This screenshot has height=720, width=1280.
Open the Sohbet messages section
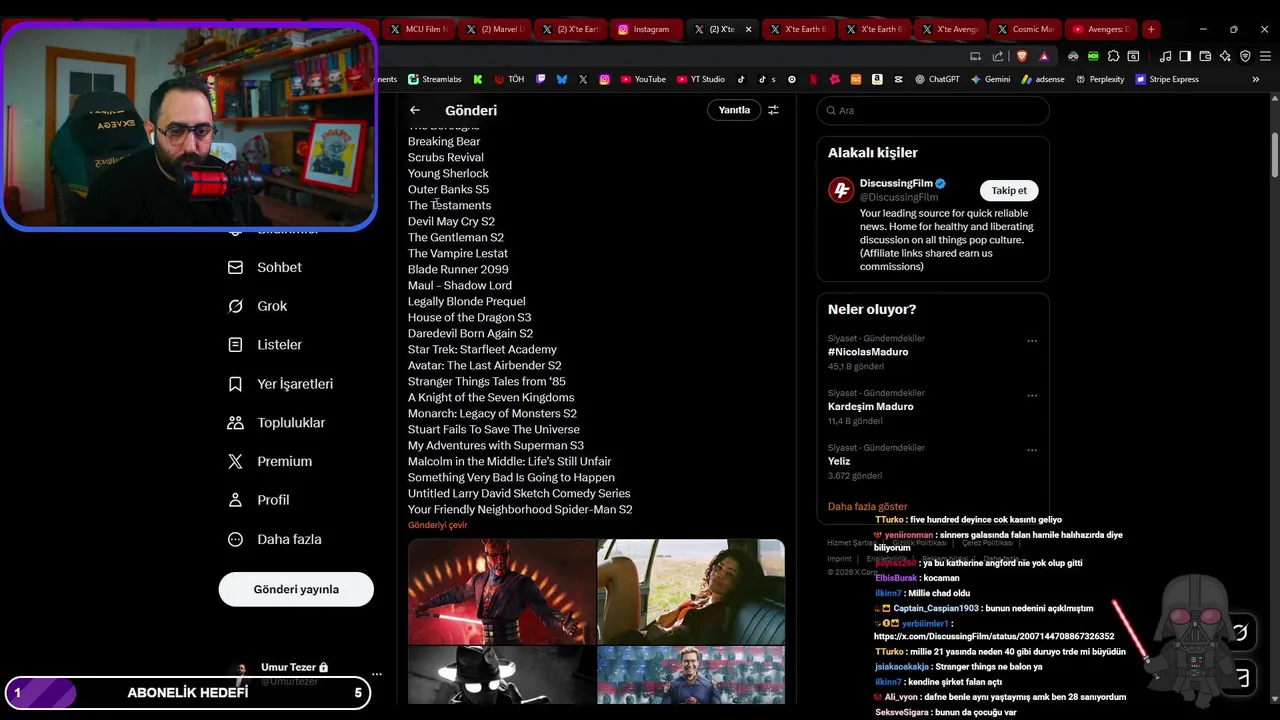point(265,267)
